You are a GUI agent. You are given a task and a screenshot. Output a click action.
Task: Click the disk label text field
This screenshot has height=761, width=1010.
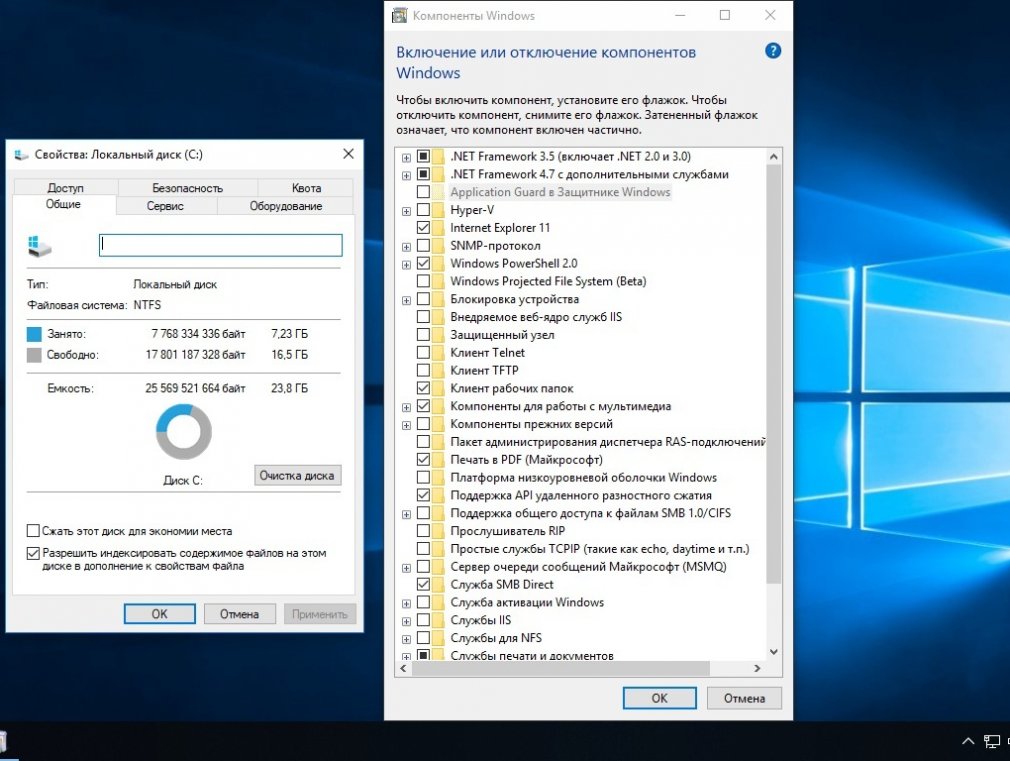pyautogui.click(x=220, y=245)
